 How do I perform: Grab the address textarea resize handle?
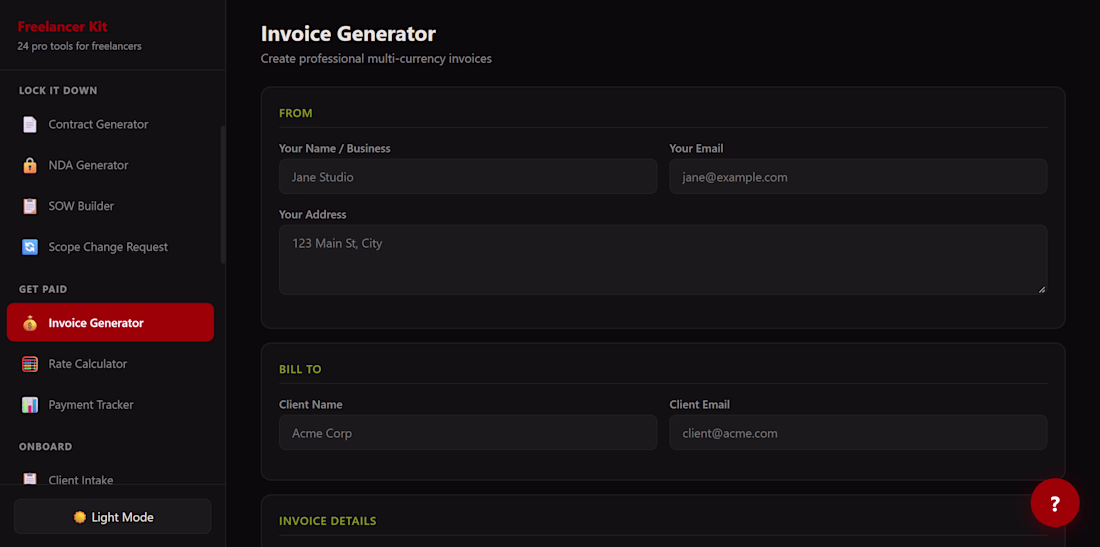coord(1042,289)
